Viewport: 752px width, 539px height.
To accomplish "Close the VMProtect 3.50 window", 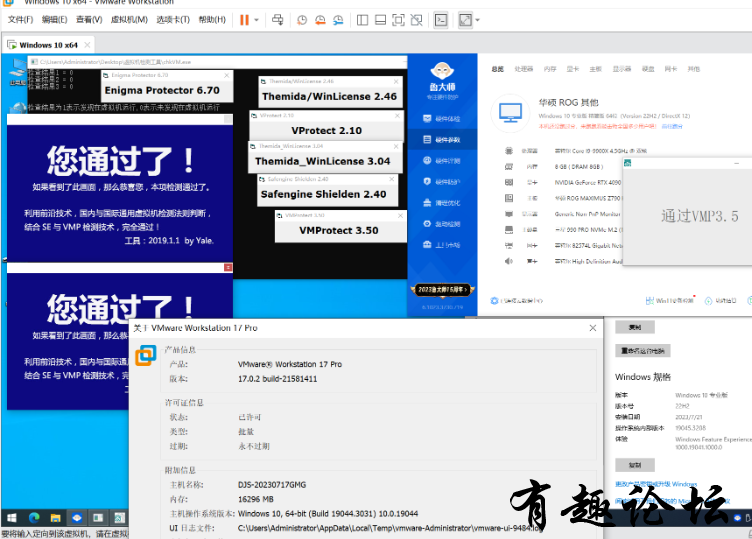I will (400, 215).
